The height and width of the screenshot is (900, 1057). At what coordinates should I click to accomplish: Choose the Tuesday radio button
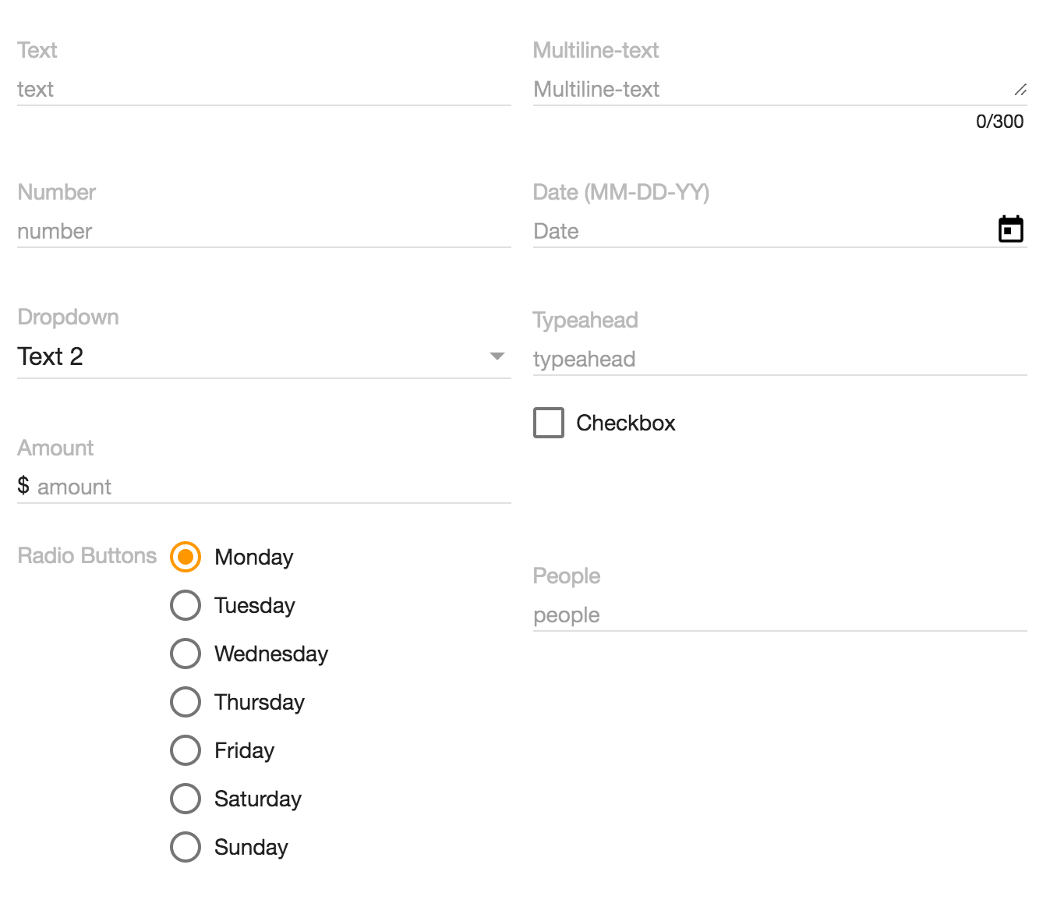click(x=185, y=605)
